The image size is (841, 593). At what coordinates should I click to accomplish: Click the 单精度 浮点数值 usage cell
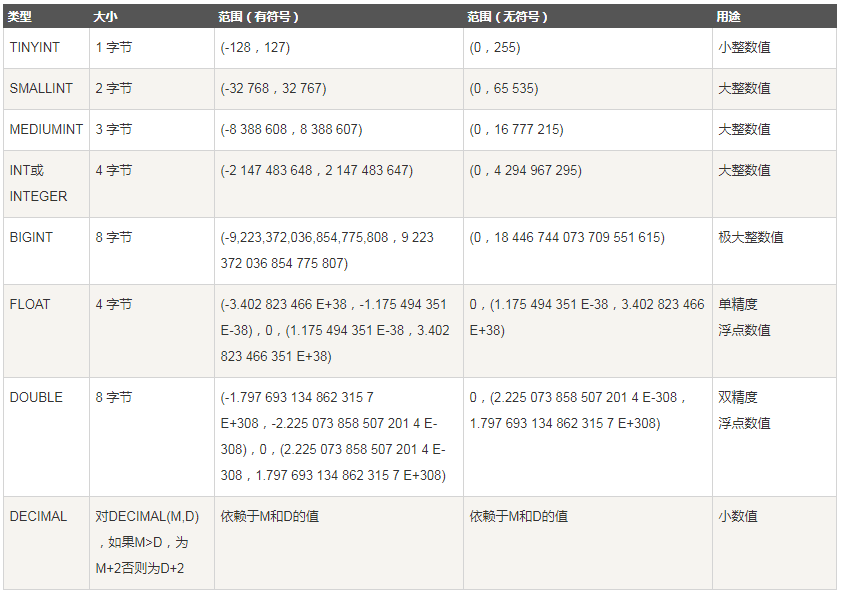click(774, 331)
